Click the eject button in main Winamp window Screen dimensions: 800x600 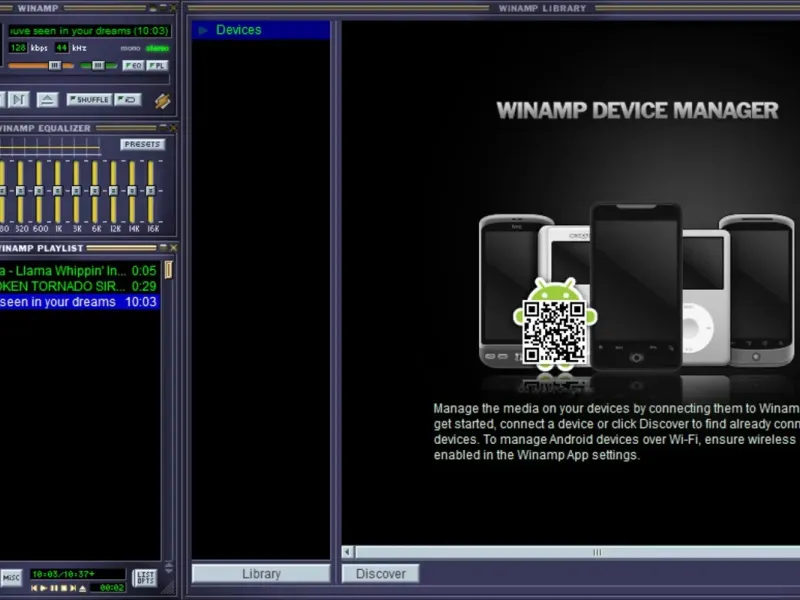[x=47, y=99]
